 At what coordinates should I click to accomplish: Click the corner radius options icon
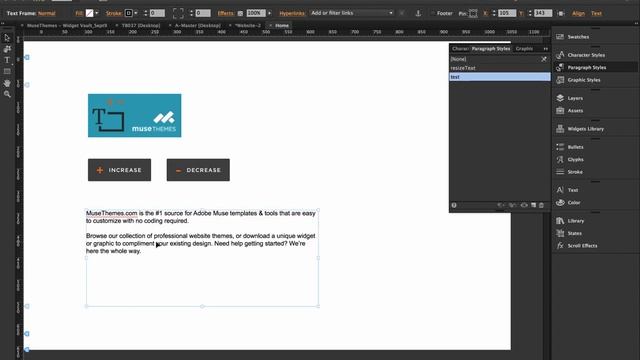(x=178, y=13)
